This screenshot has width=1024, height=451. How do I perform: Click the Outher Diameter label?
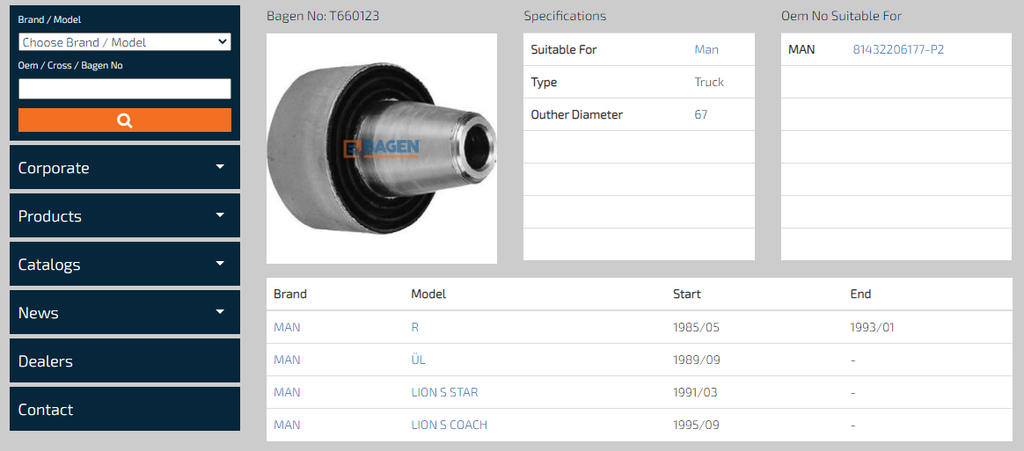tap(577, 115)
